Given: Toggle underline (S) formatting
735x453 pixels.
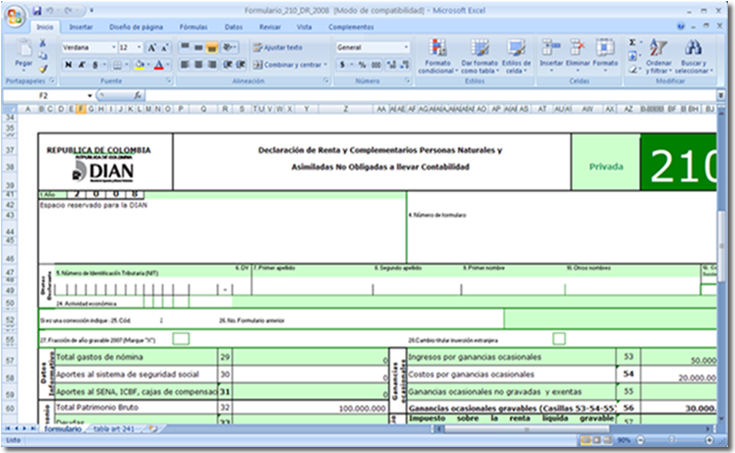Looking at the screenshot, I should [x=94, y=65].
